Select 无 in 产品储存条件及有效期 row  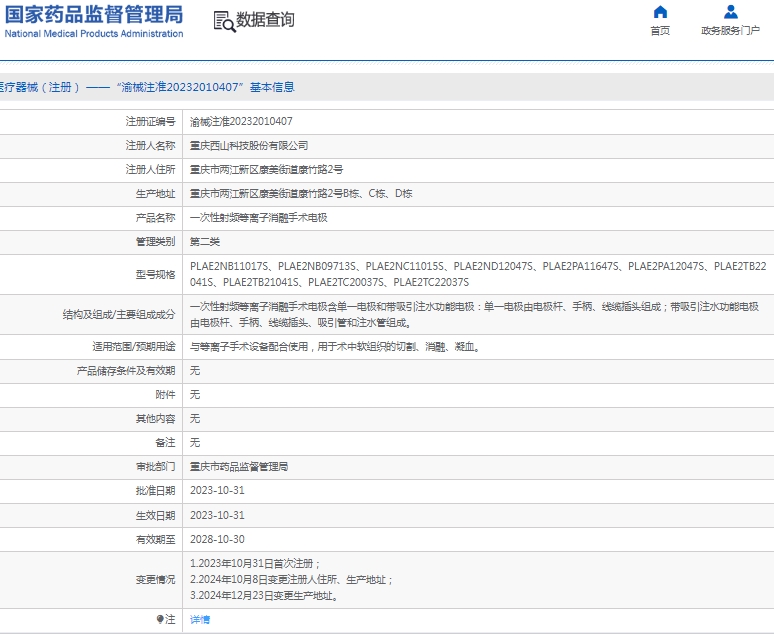(195, 371)
